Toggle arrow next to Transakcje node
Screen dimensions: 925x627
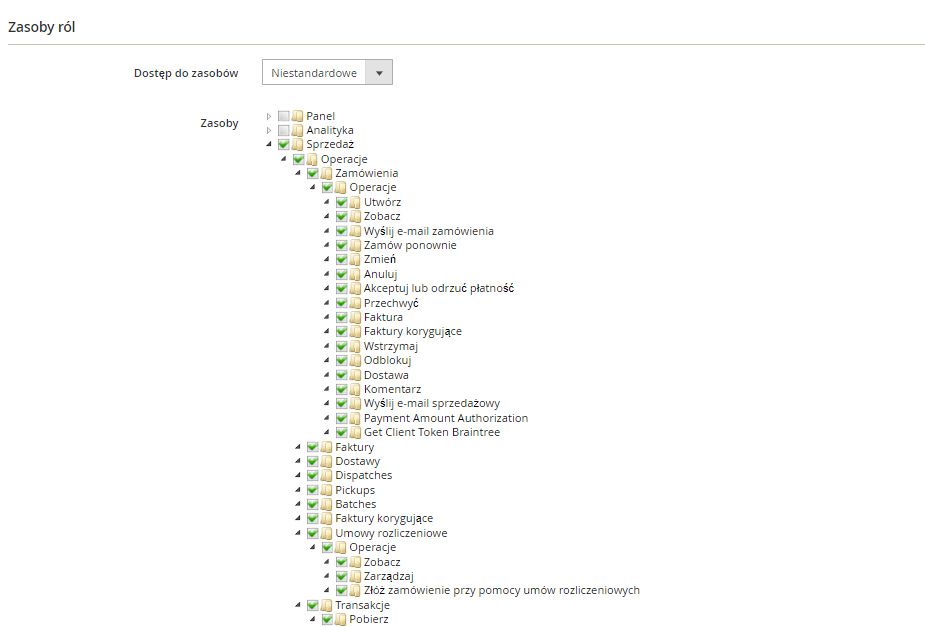[298, 605]
